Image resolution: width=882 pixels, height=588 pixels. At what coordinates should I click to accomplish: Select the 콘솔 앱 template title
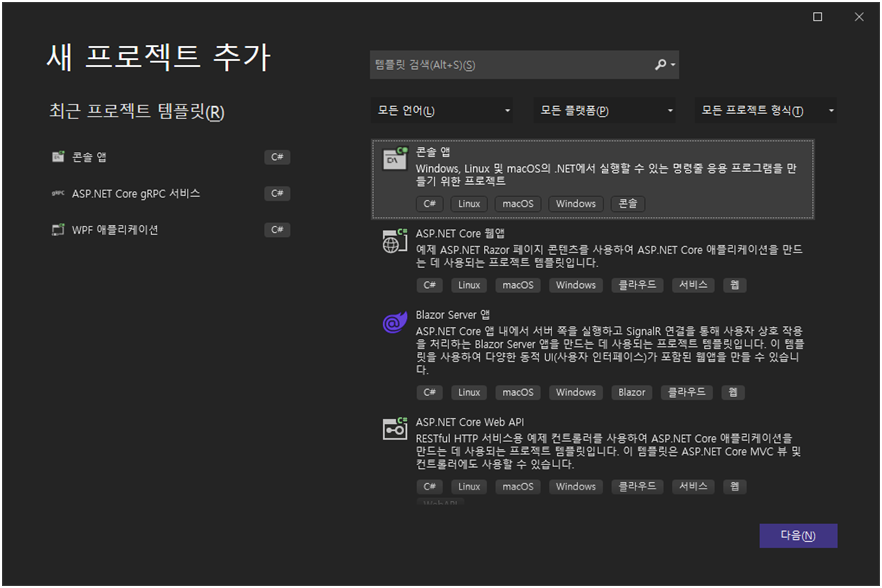(x=433, y=152)
